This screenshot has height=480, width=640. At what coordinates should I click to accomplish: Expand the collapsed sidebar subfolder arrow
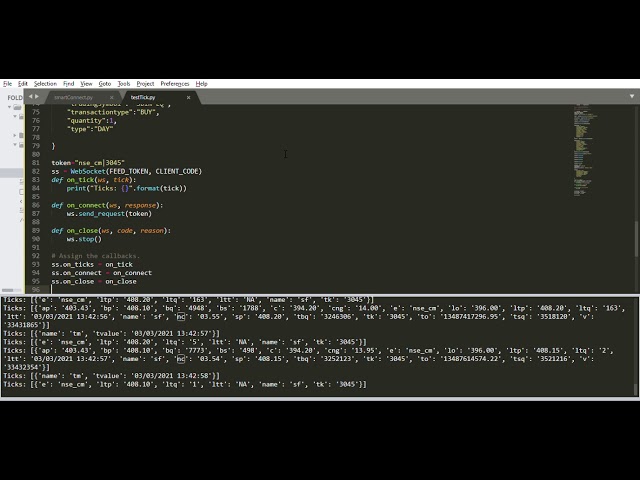pos(15,135)
